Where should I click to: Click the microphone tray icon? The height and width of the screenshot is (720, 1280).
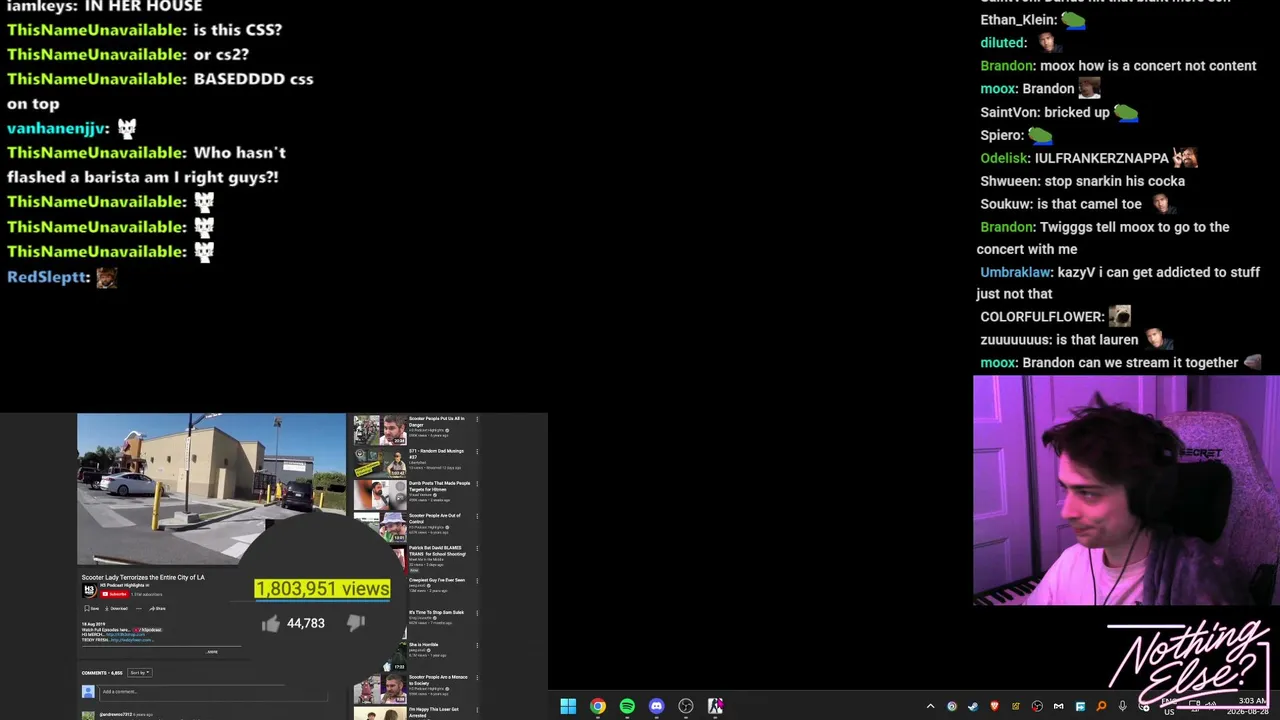pyautogui.click(x=1122, y=706)
